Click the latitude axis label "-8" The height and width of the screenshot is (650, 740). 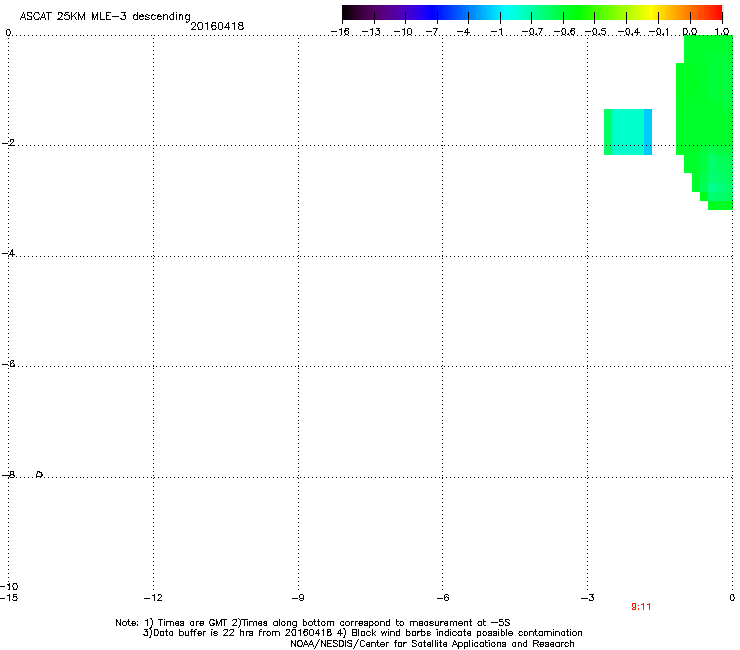[x=8, y=475]
